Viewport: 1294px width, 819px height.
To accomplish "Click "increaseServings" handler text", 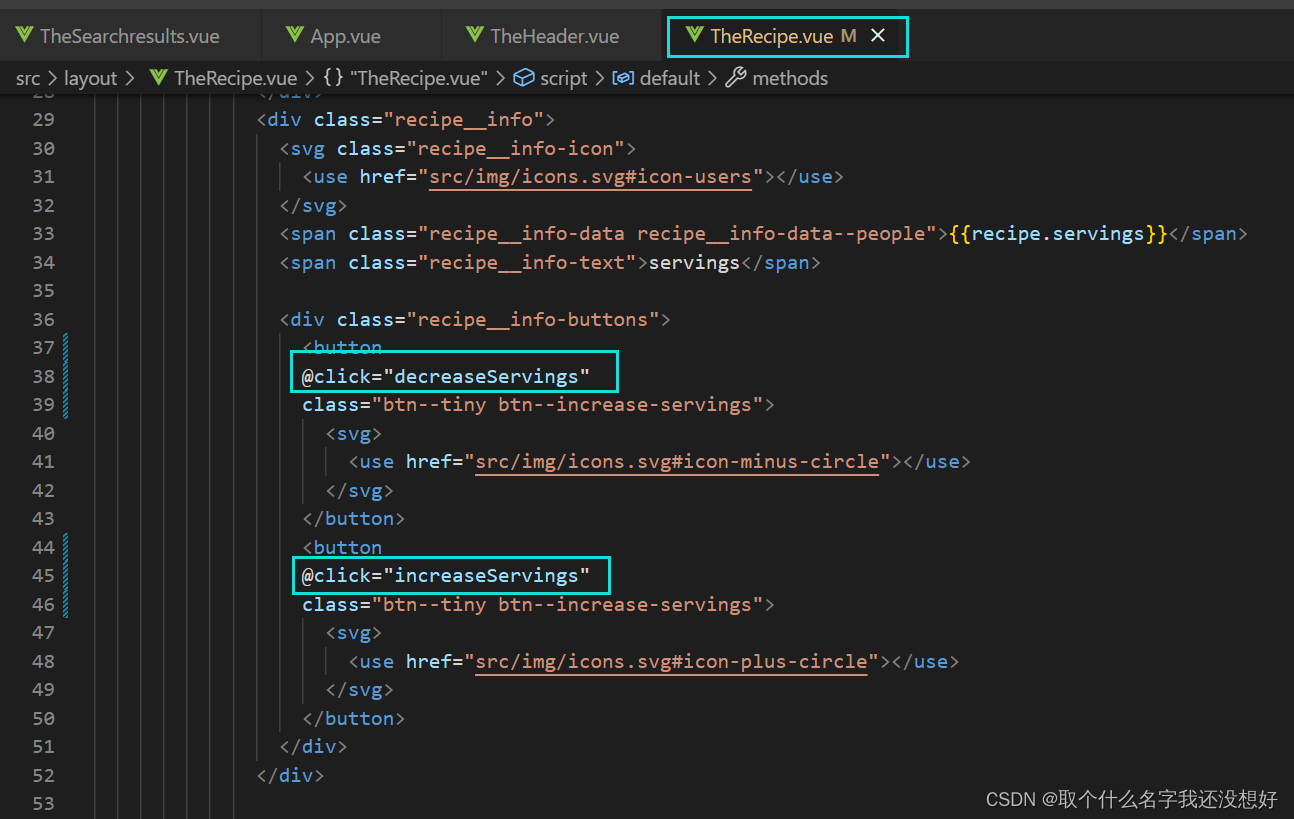I will tap(486, 576).
